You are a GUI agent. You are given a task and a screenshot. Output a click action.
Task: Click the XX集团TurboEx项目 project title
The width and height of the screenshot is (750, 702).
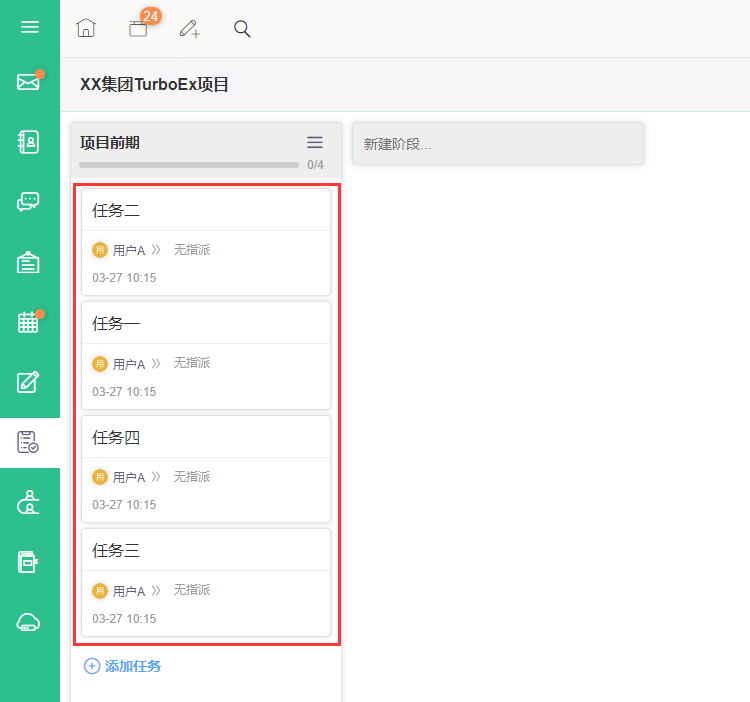pos(154,85)
